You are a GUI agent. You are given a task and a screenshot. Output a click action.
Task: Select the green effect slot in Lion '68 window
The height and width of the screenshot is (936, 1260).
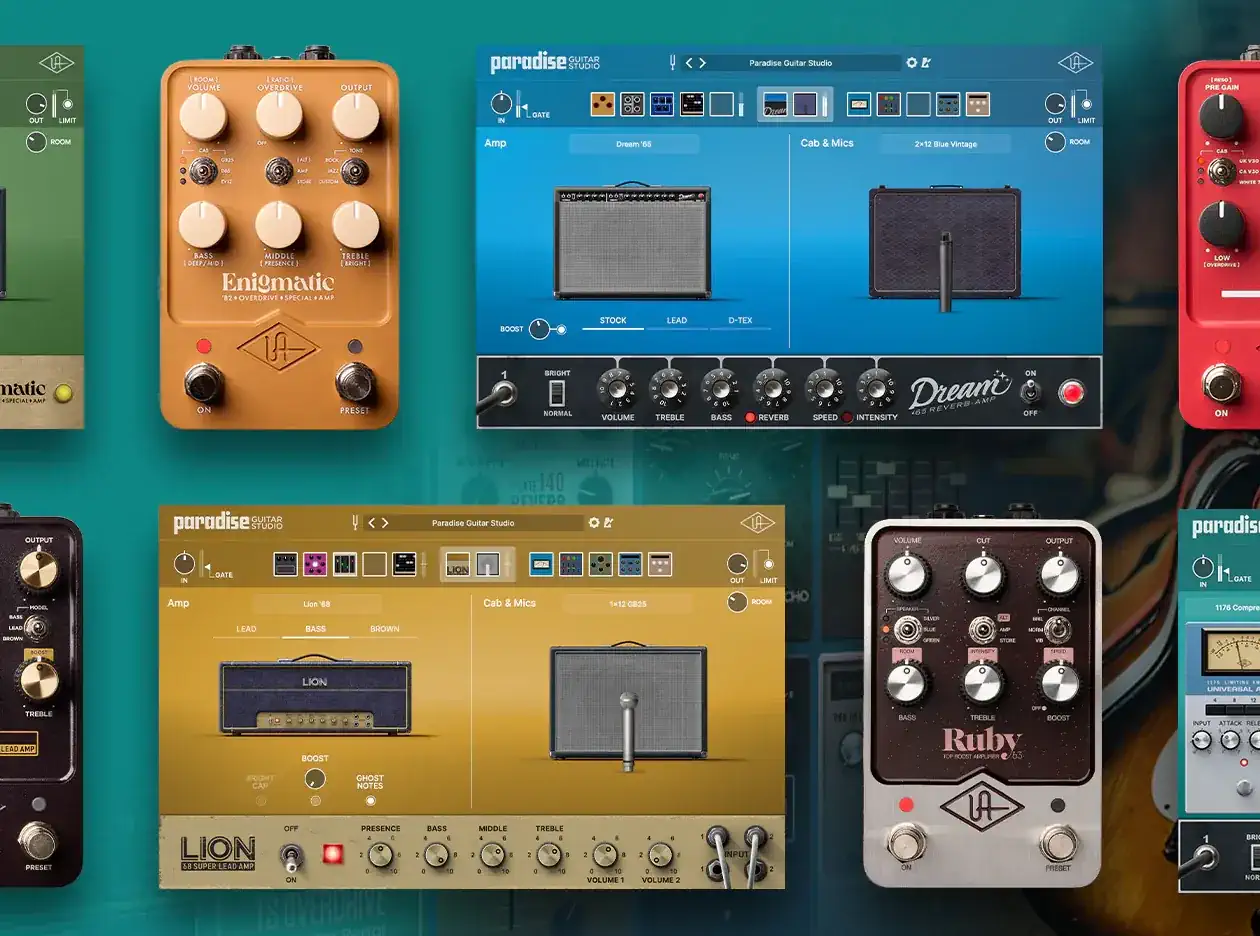601,564
